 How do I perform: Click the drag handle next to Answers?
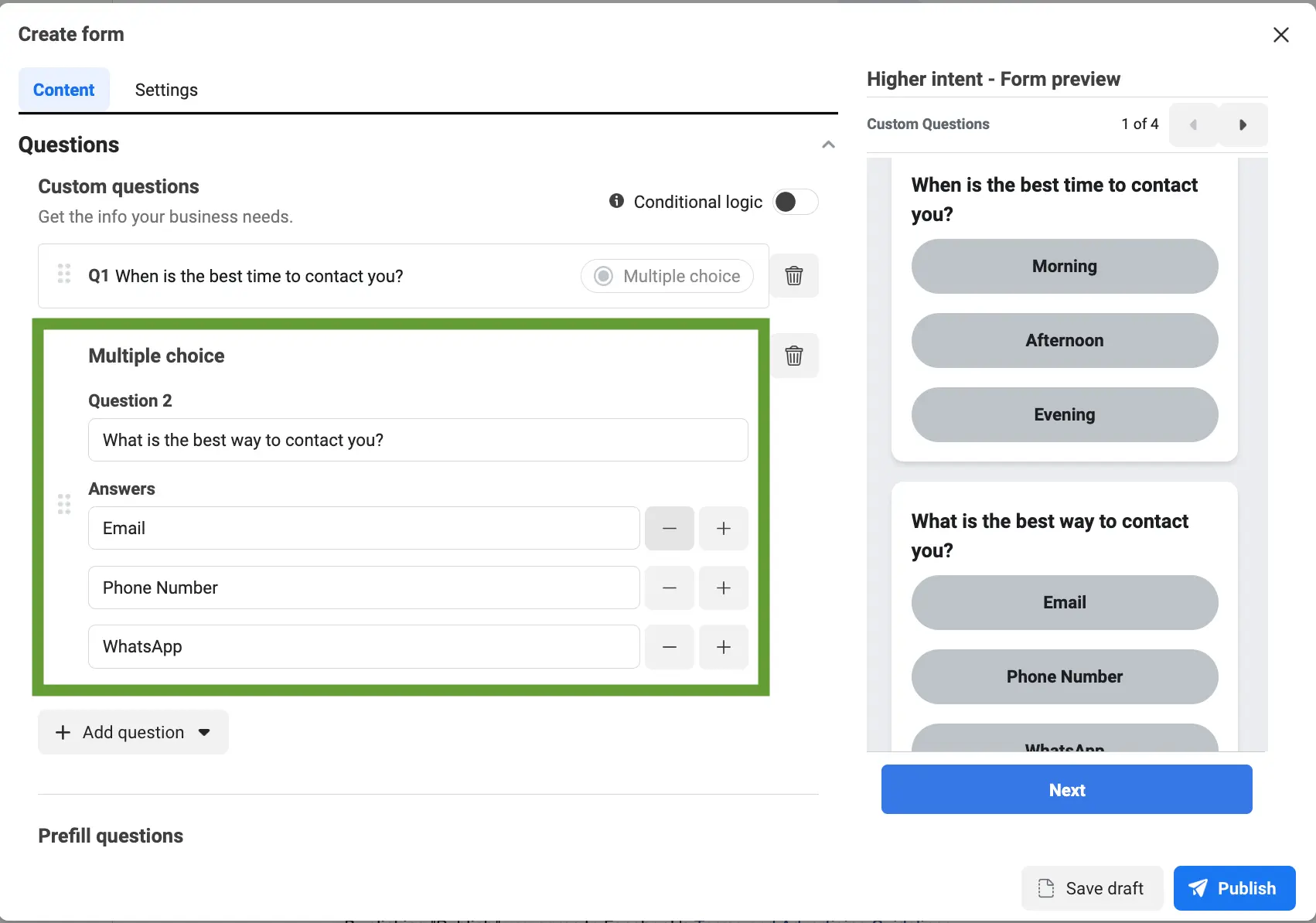(x=63, y=504)
